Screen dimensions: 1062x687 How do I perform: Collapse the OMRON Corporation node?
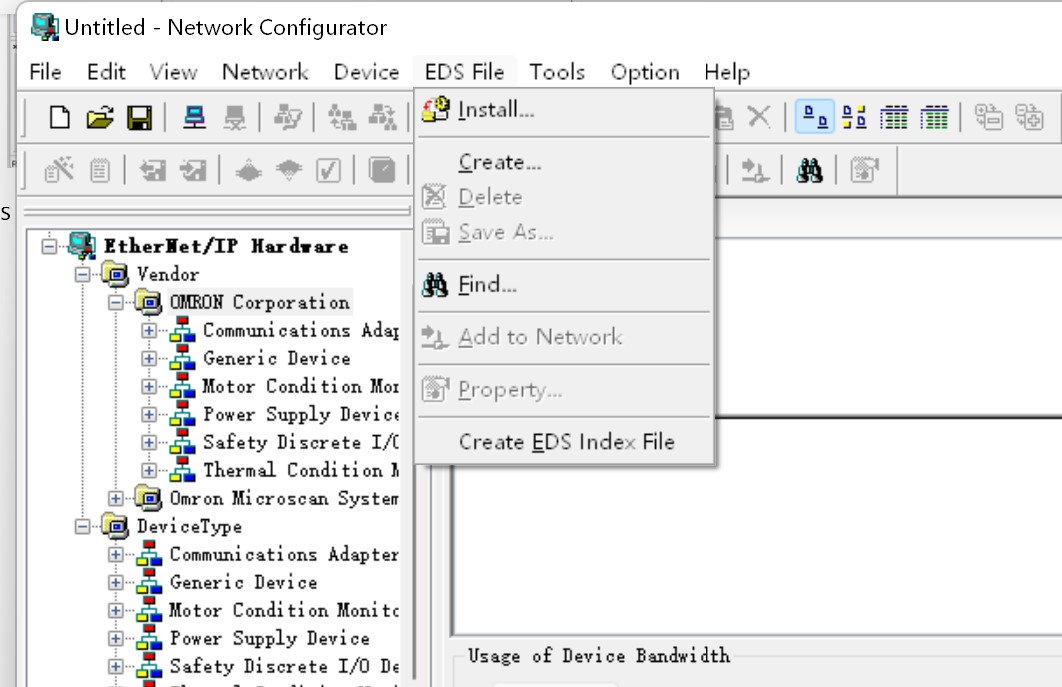click(116, 302)
